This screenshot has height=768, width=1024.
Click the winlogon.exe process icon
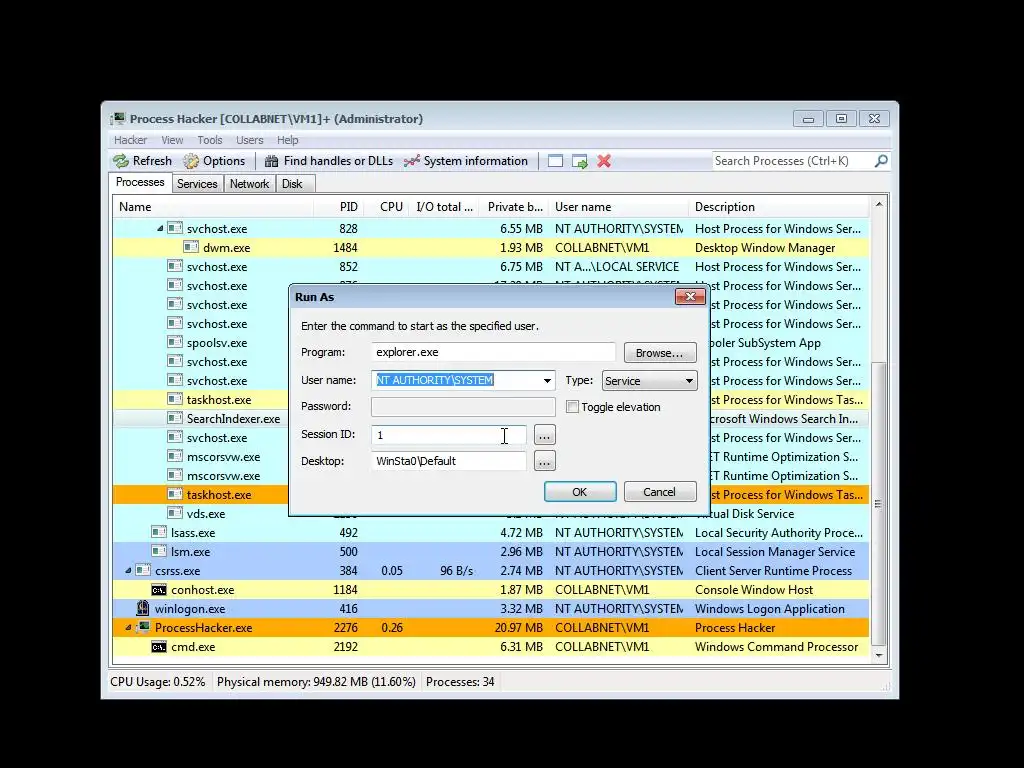pyautogui.click(x=142, y=609)
